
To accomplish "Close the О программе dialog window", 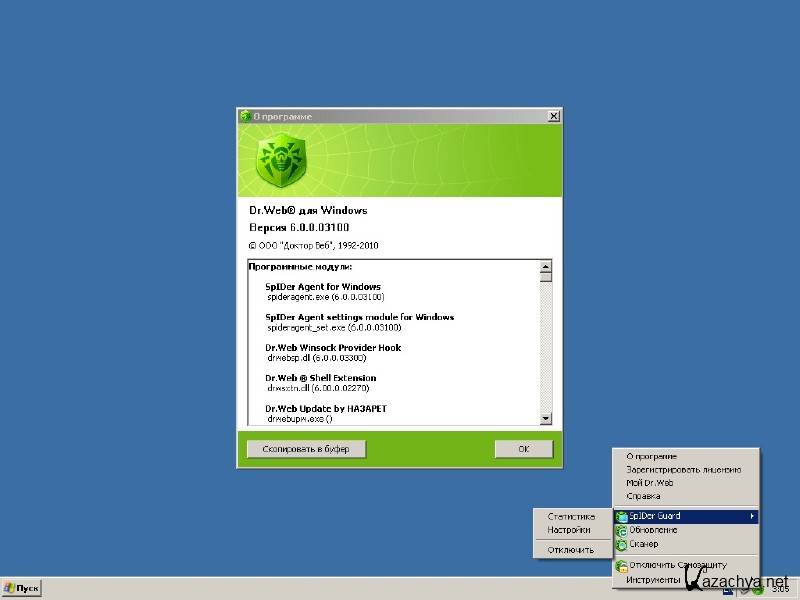I will 553,116.
